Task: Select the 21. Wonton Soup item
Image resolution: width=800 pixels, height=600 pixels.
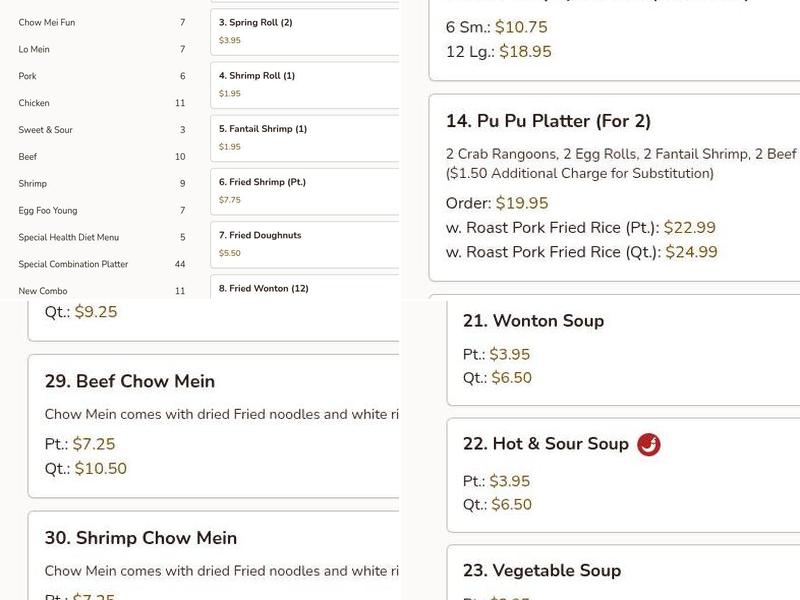Action: [x=530, y=320]
